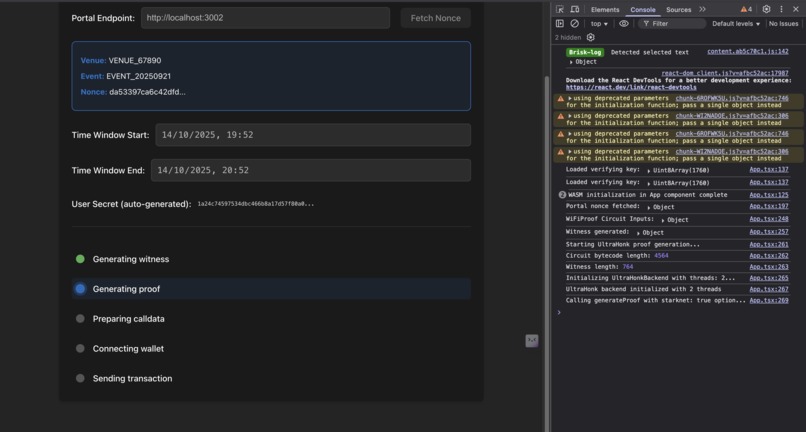The height and width of the screenshot is (432, 806).
Task: Open source link App.tsx:197
Action: pos(768,206)
